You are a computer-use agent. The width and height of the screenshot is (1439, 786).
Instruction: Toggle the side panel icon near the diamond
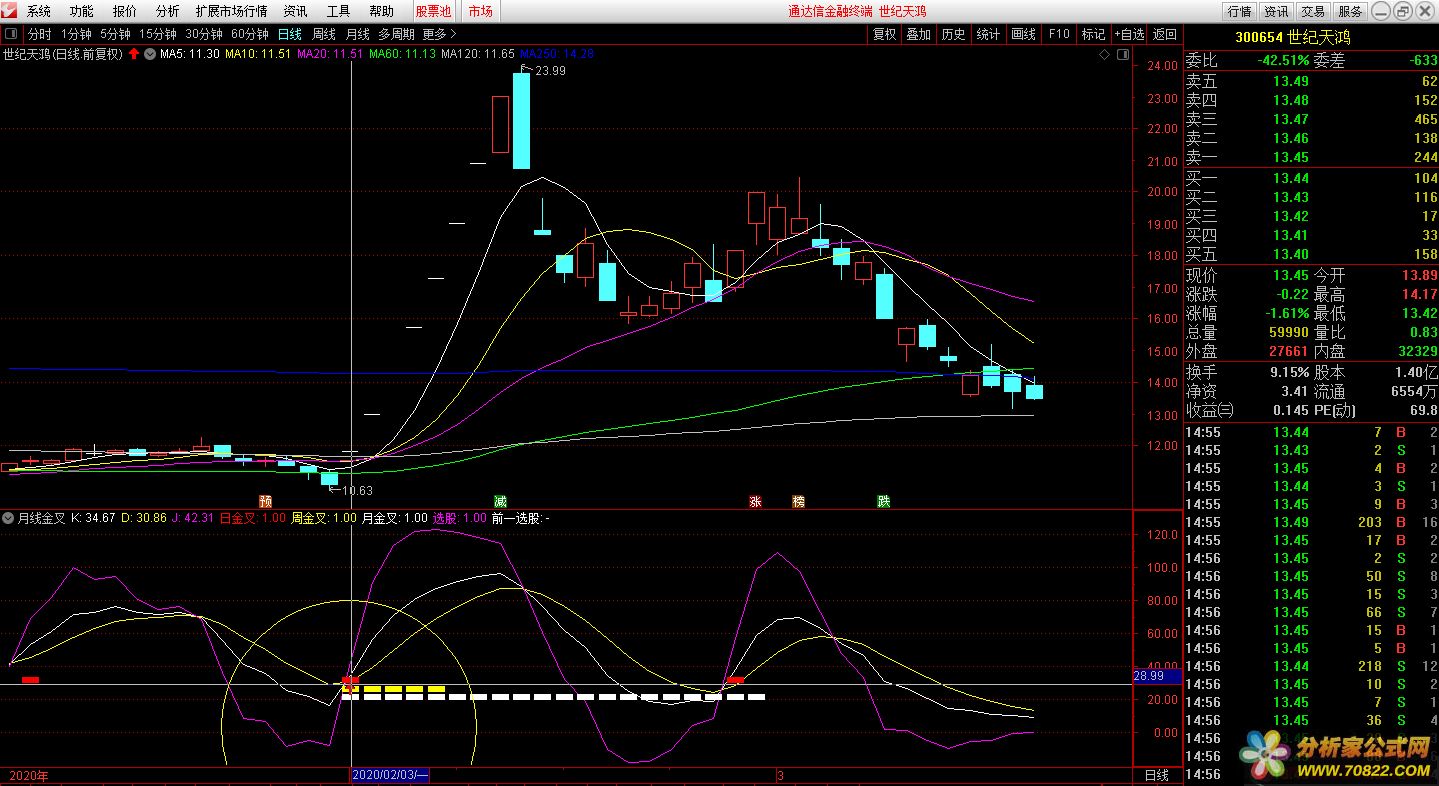pyautogui.click(x=1123, y=54)
